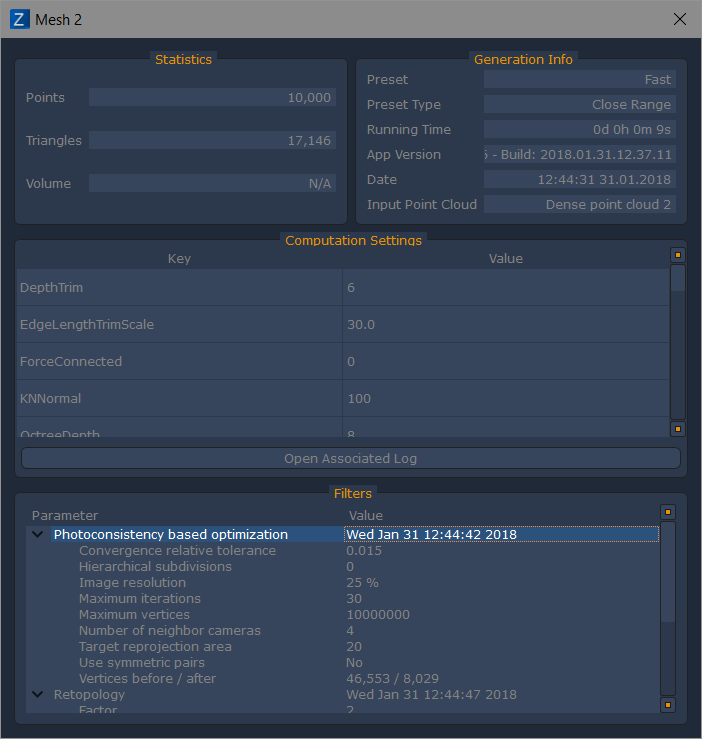Collapse the Retopology filter entry
This screenshot has width=702, height=739.
[x=37, y=694]
